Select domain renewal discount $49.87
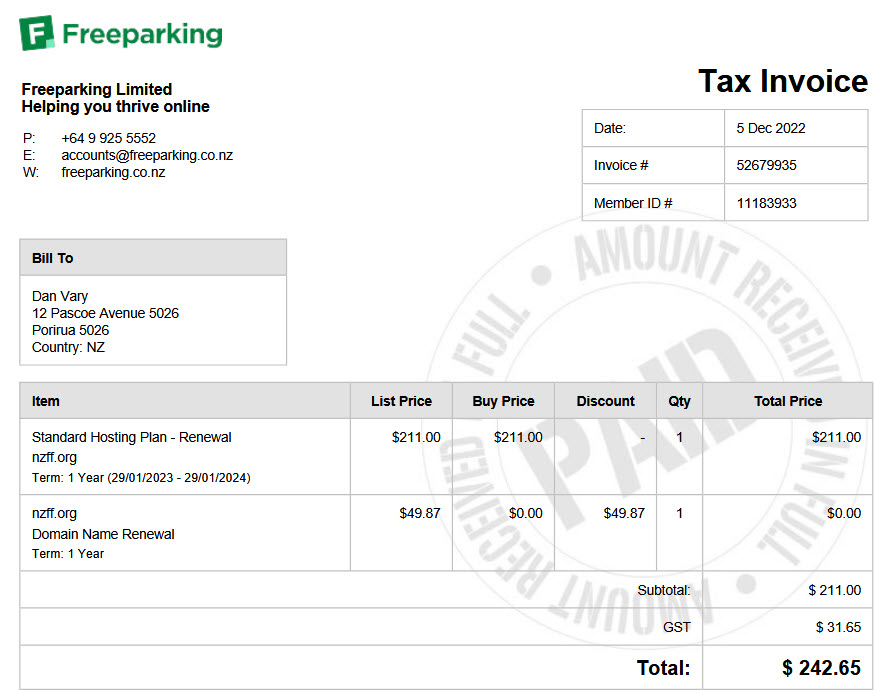This screenshot has height=690, width=875. [x=624, y=513]
